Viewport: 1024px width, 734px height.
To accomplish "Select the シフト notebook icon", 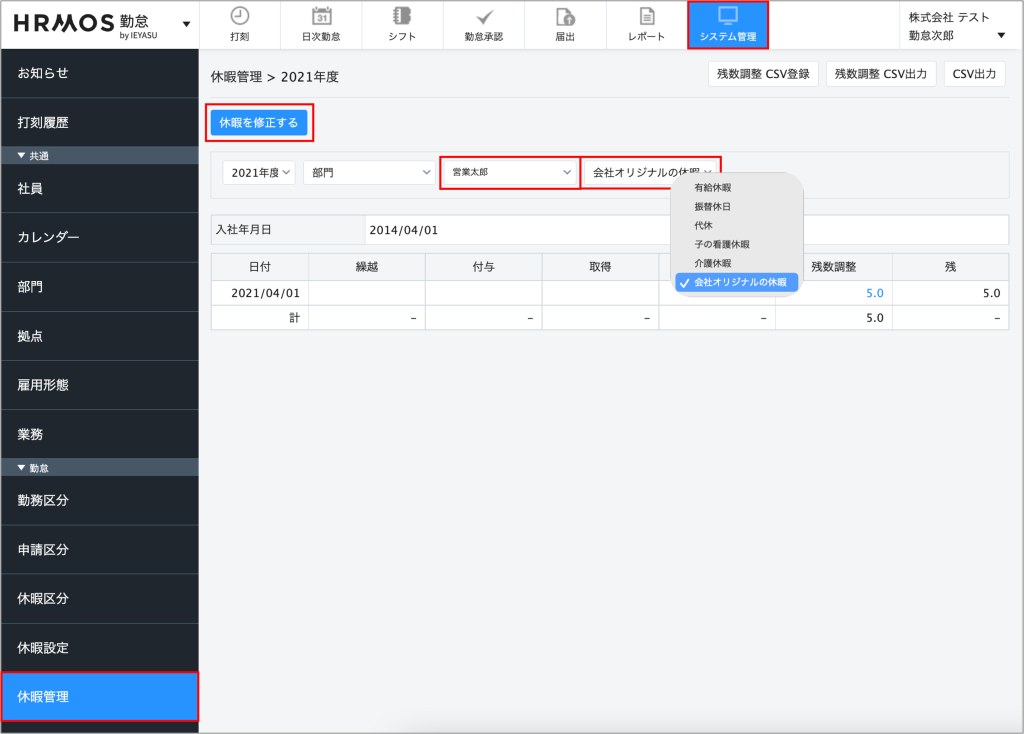I will click(402, 16).
